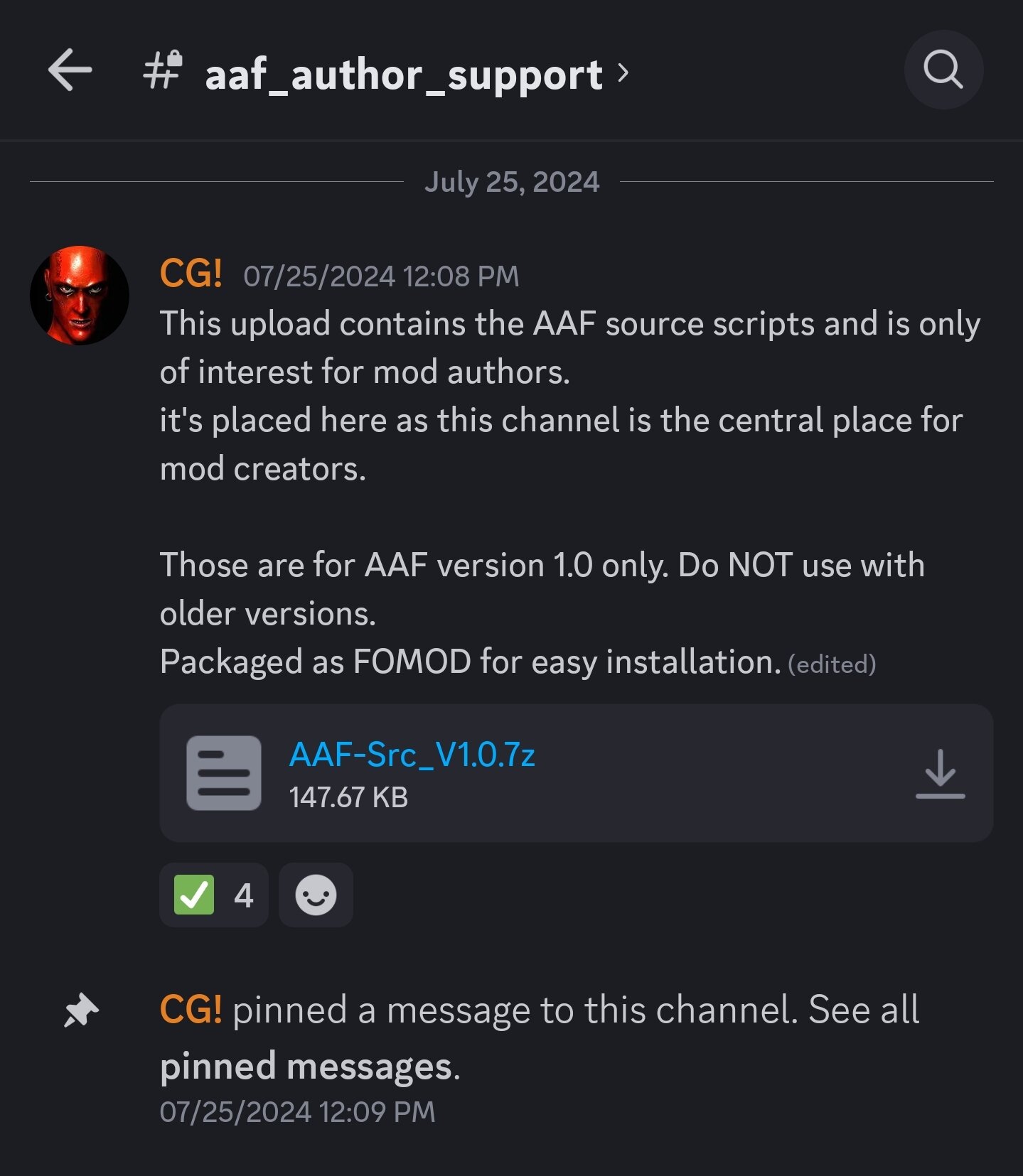
Task: Open the AAF-Src_V1.0.7z file link
Action: 412,755
